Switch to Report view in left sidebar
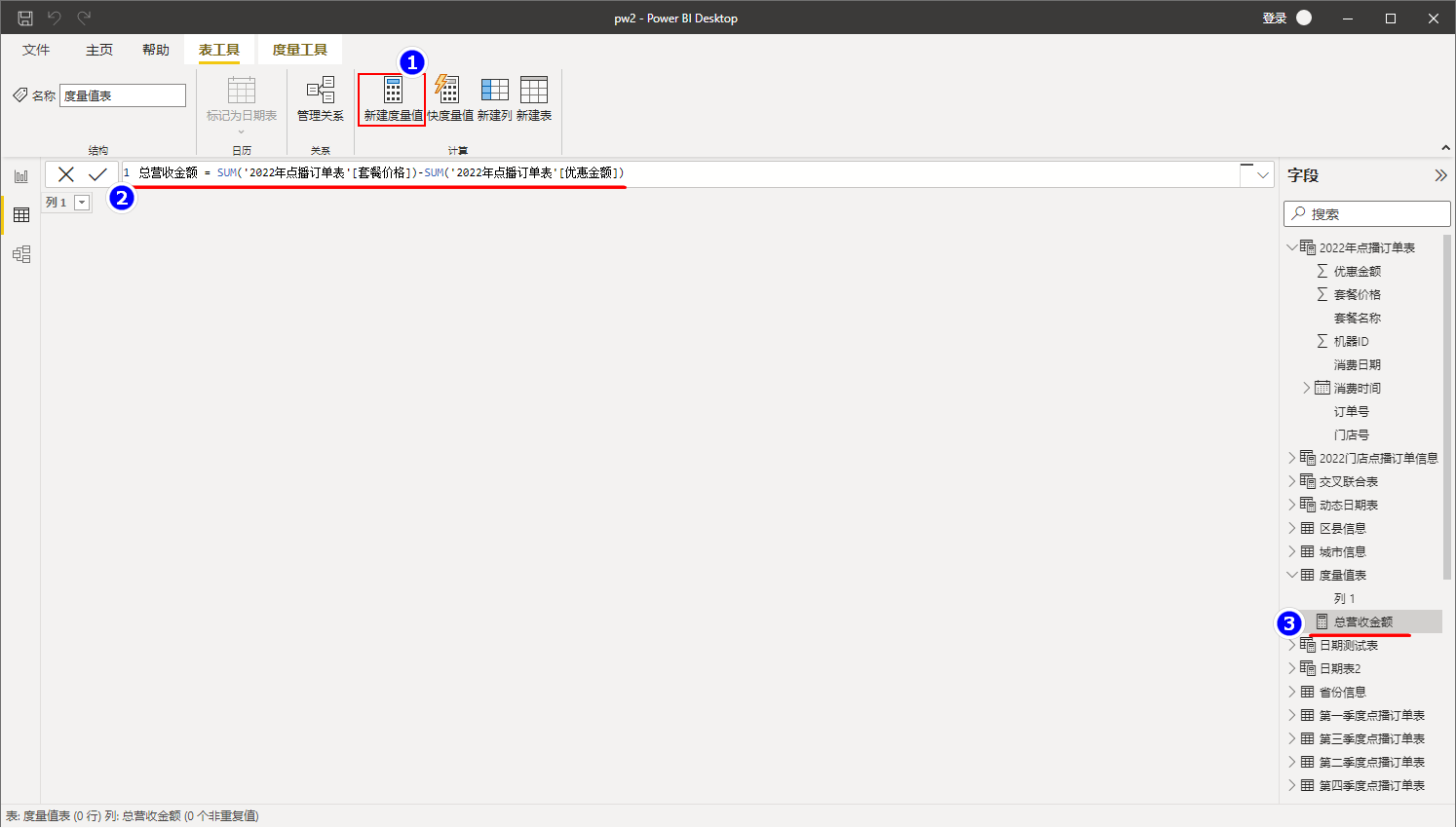Image resolution: width=1456 pixels, height=828 pixels. coord(20,176)
